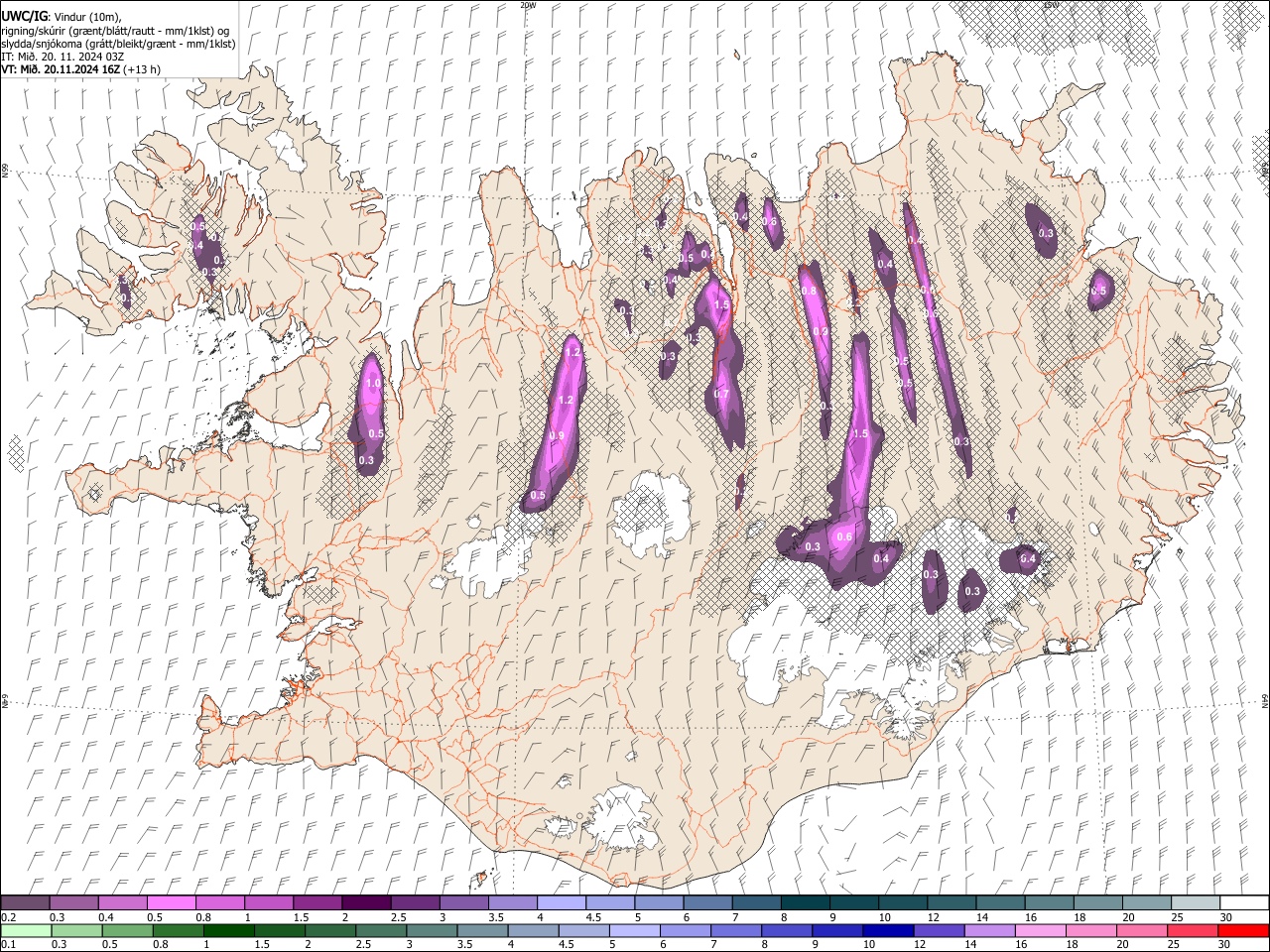Select the '0.9' value on the map

point(557,435)
